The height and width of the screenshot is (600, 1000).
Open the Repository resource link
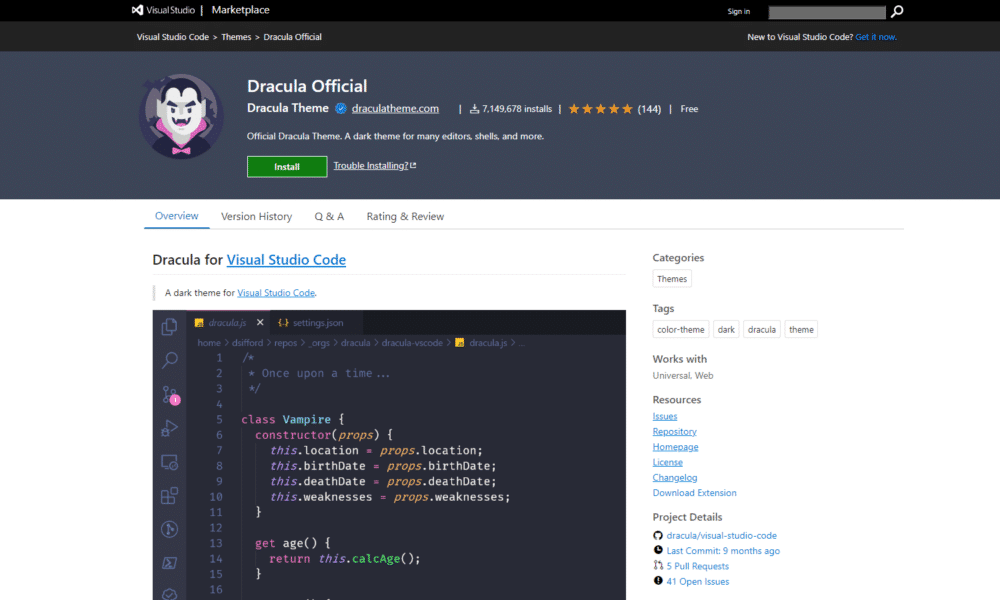(x=674, y=432)
